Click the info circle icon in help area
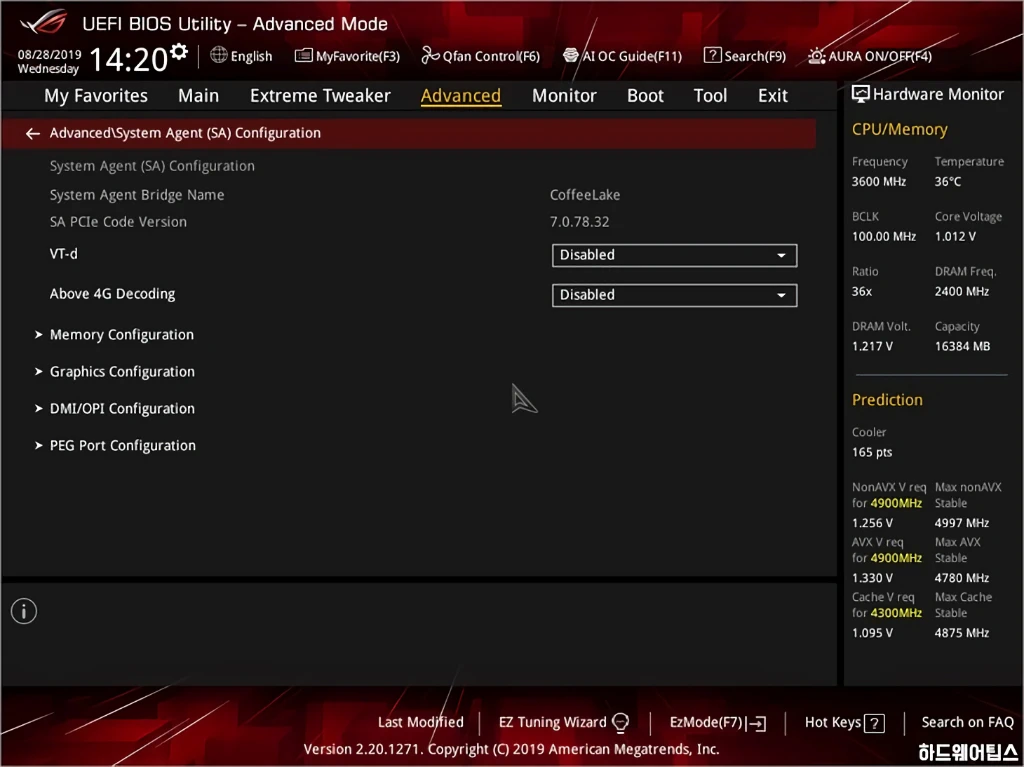Viewport: 1024px width, 767px height. point(24,612)
